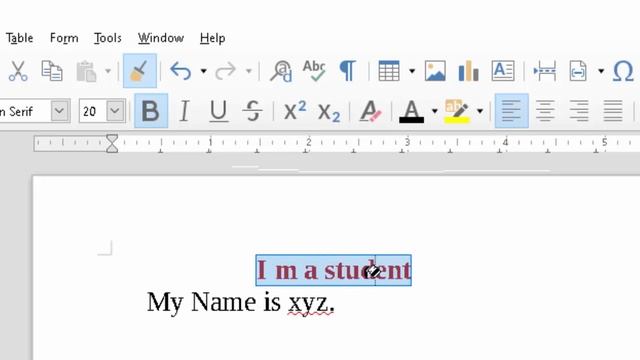Click the misspelled word 'xyz'
640x360 pixels.
point(308,304)
